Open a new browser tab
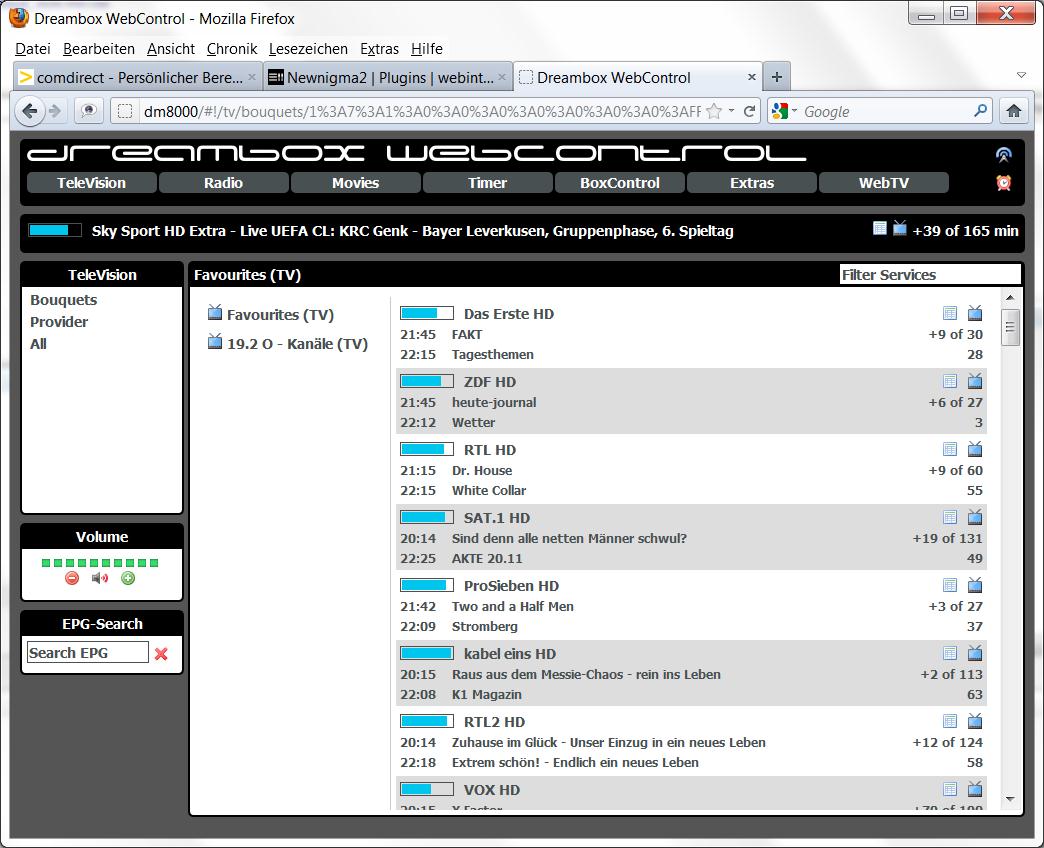This screenshot has height=848, width=1044. click(x=776, y=77)
